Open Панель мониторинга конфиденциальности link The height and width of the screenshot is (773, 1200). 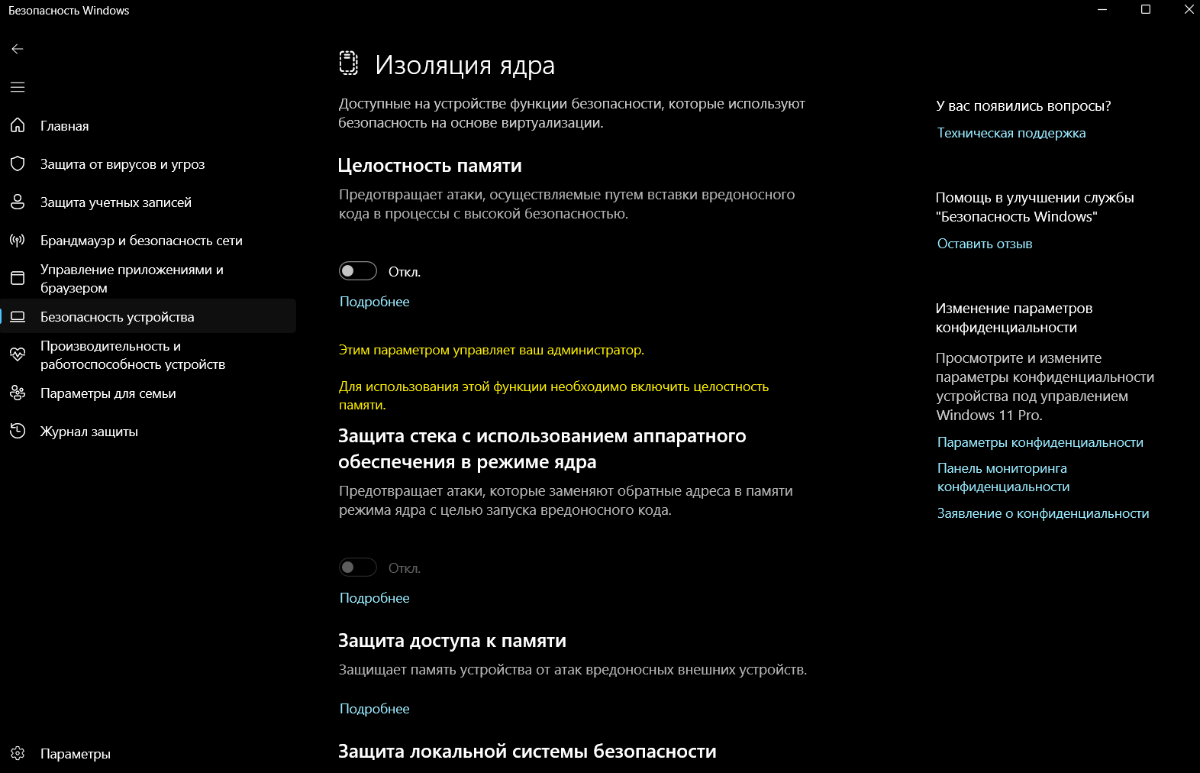point(1003,477)
